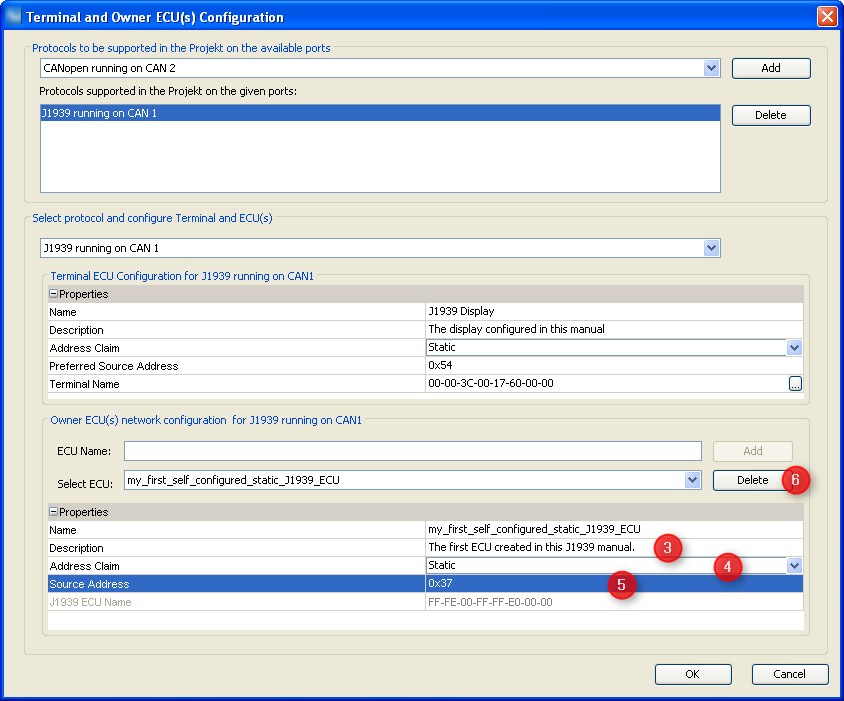Add CANopen running on CAN 2 to supported protocols
844x701 pixels.
pos(770,68)
